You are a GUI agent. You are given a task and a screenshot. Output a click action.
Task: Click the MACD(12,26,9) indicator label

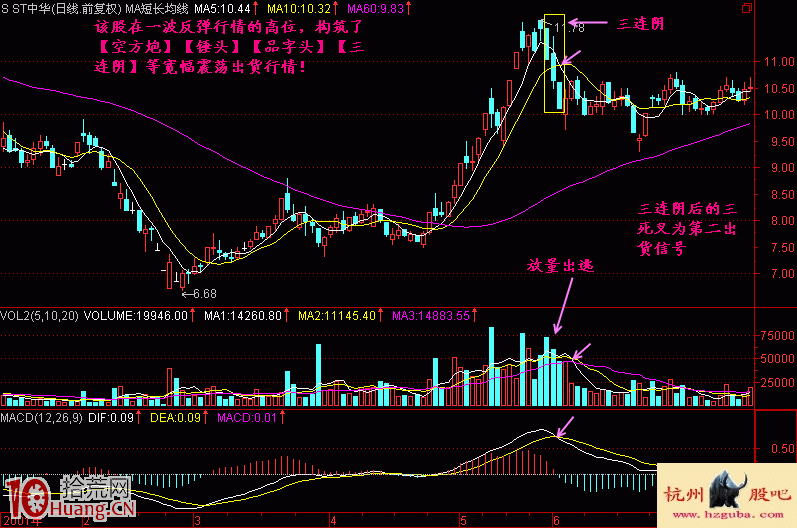[41, 418]
